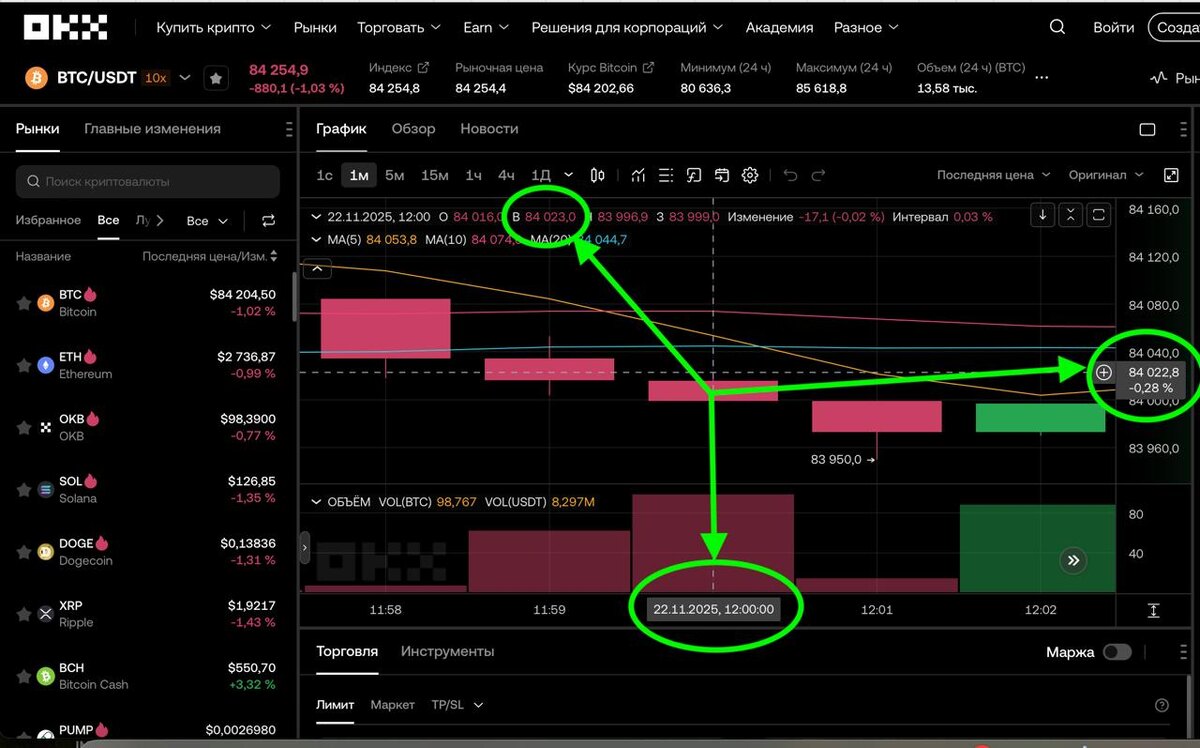Image resolution: width=1200 pixels, height=748 pixels.
Task: Favorite the Solana row star
Action: tap(24, 489)
